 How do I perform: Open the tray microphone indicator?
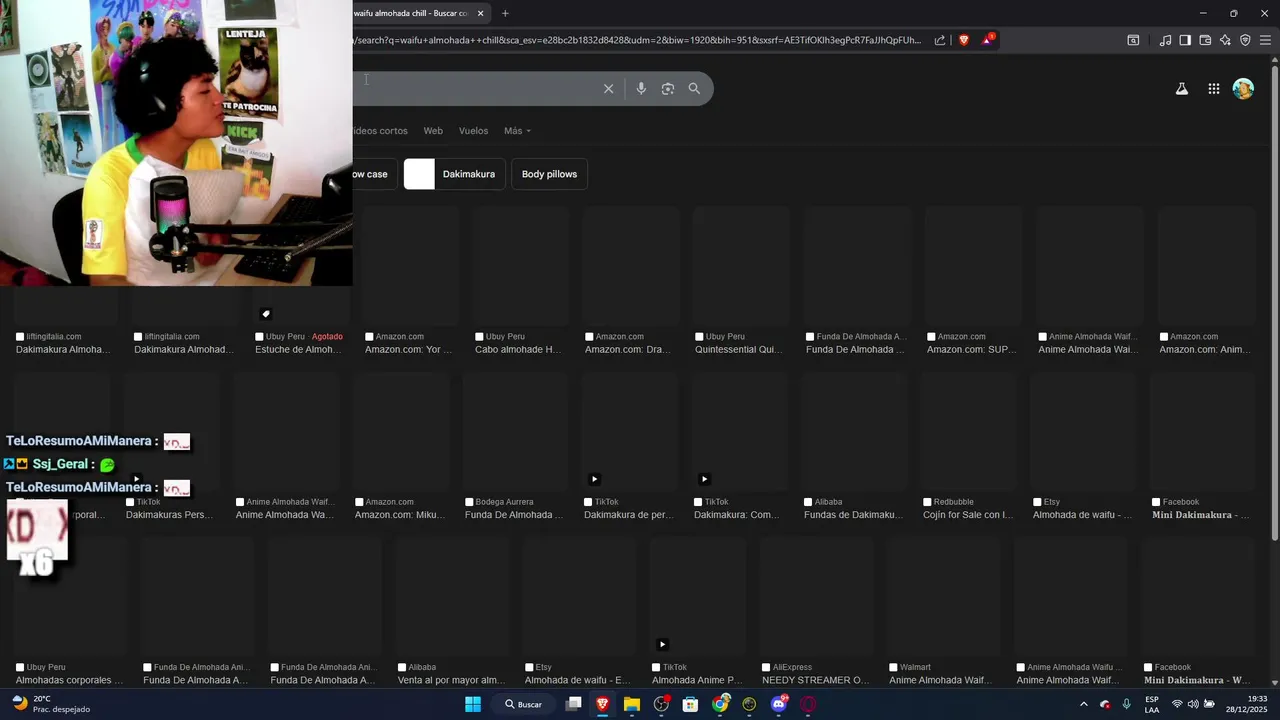(x=1127, y=704)
